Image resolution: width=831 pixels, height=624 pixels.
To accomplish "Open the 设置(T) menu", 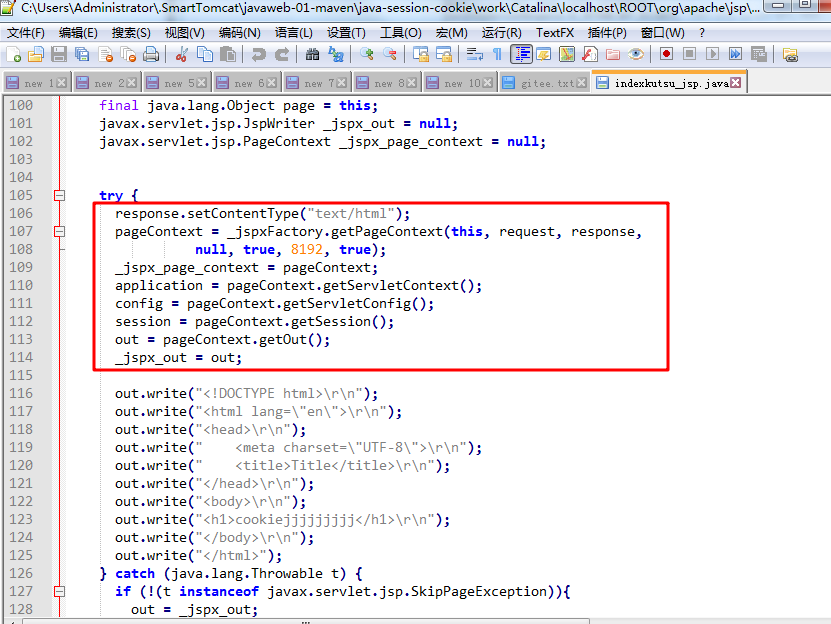I will tap(346, 33).
